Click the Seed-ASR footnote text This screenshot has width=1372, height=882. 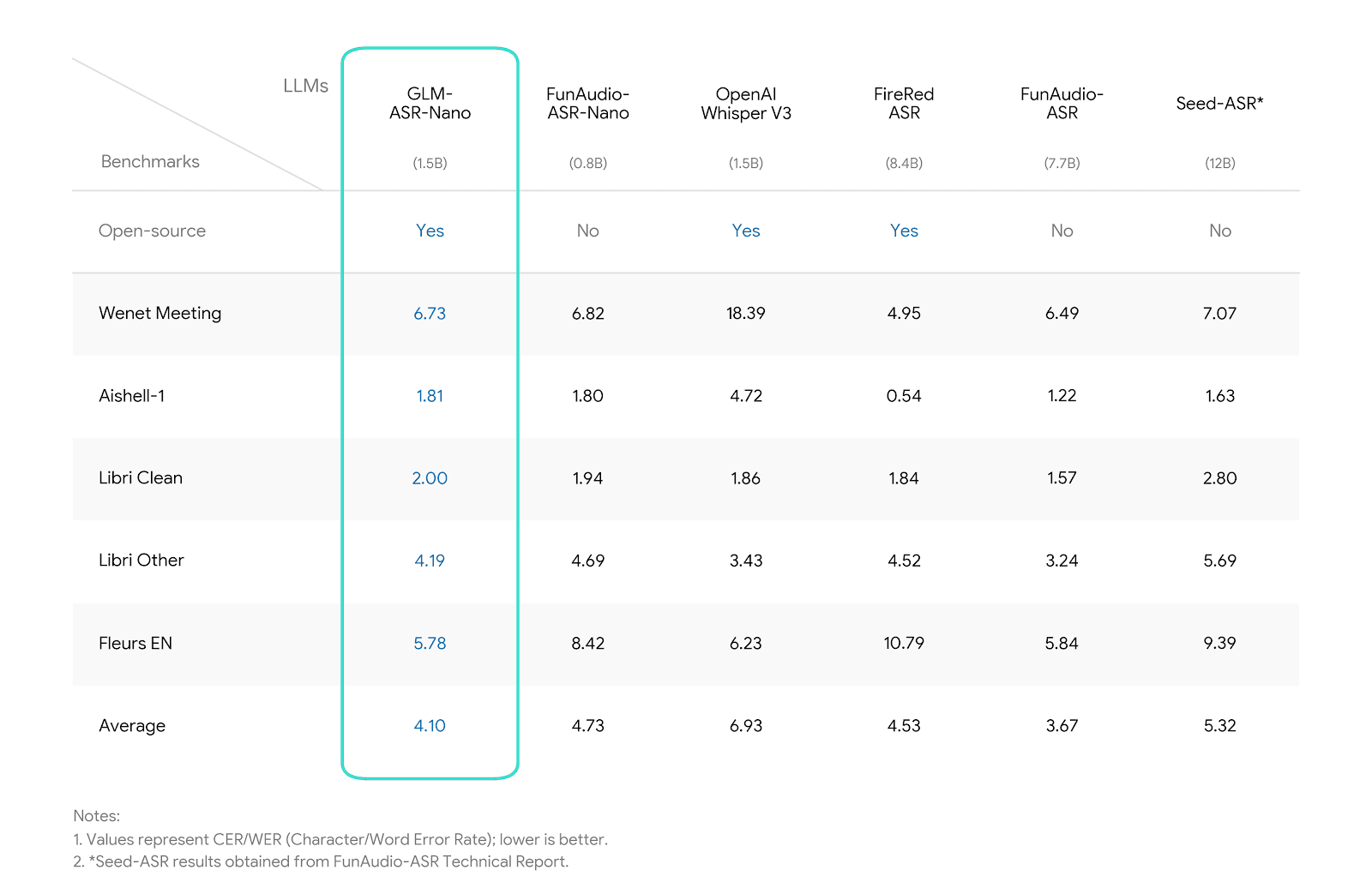tap(321, 861)
